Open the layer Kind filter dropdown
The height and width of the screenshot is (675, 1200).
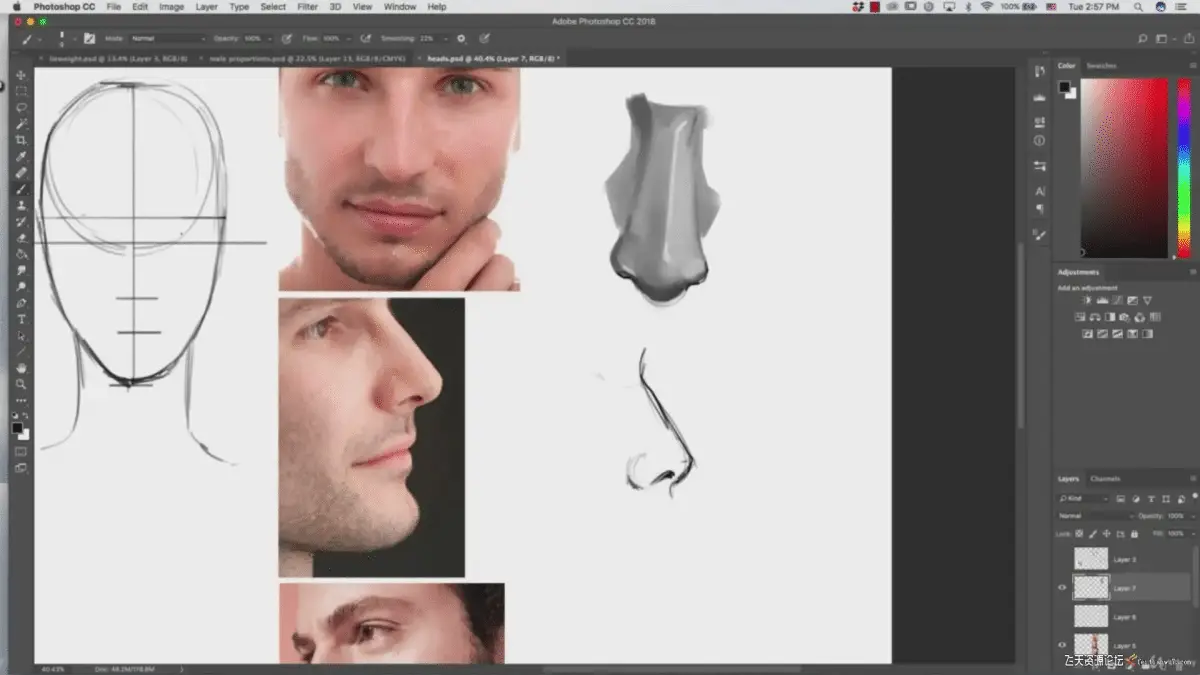point(1084,498)
